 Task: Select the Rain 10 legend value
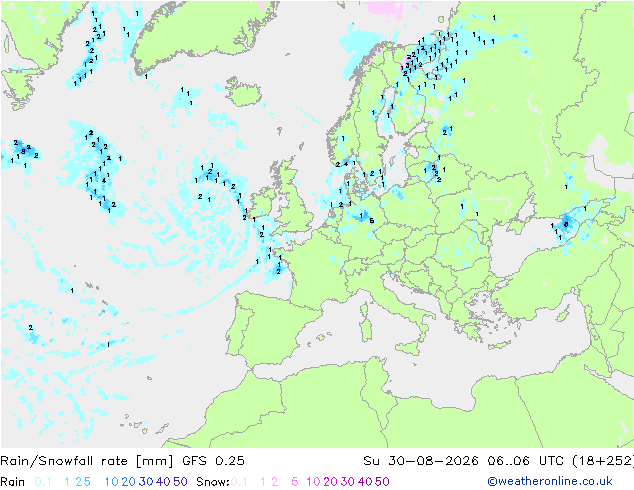click(112, 482)
